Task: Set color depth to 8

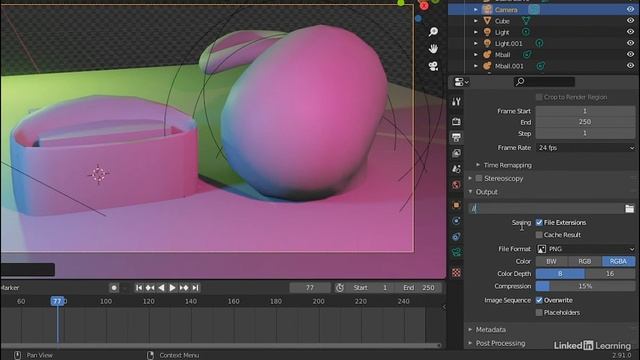Action: coord(560,274)
